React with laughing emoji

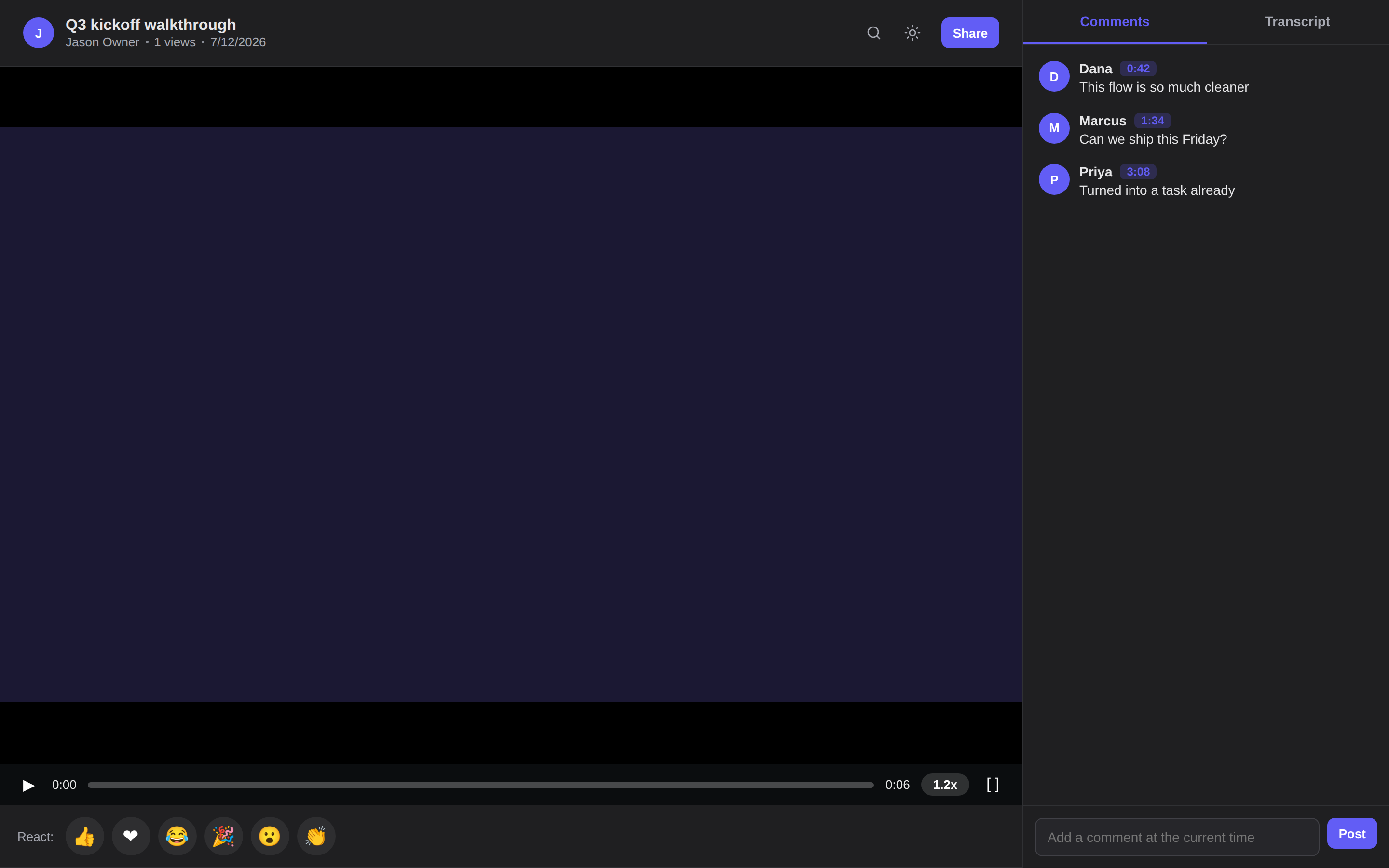(177, 837)
